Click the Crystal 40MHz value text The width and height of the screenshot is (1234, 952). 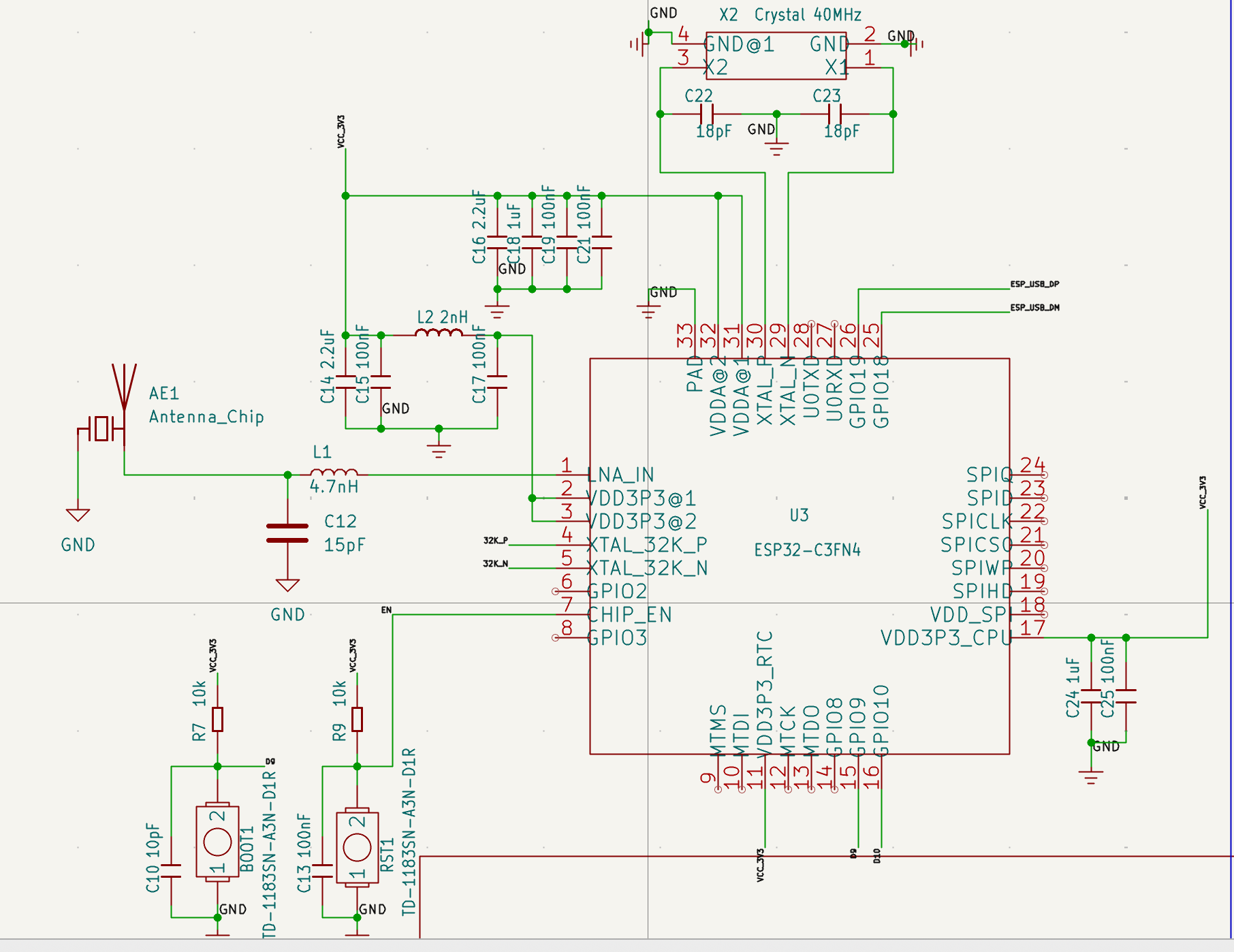pyautogui.click(x=808, y=15)
